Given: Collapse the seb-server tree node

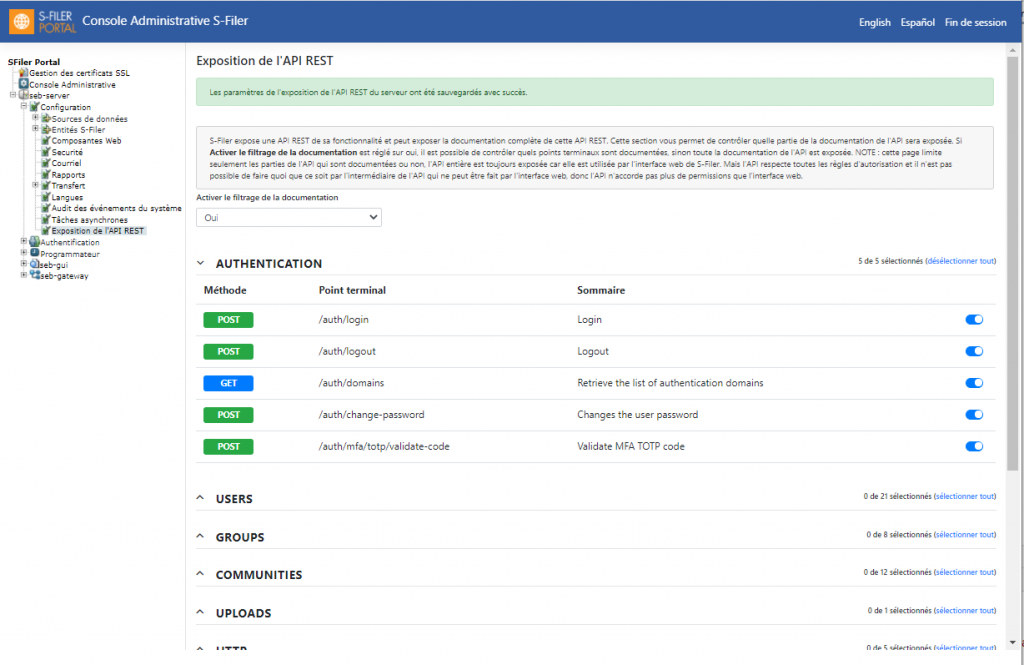Looking at the screenshot, I should [x=12, y=95].
